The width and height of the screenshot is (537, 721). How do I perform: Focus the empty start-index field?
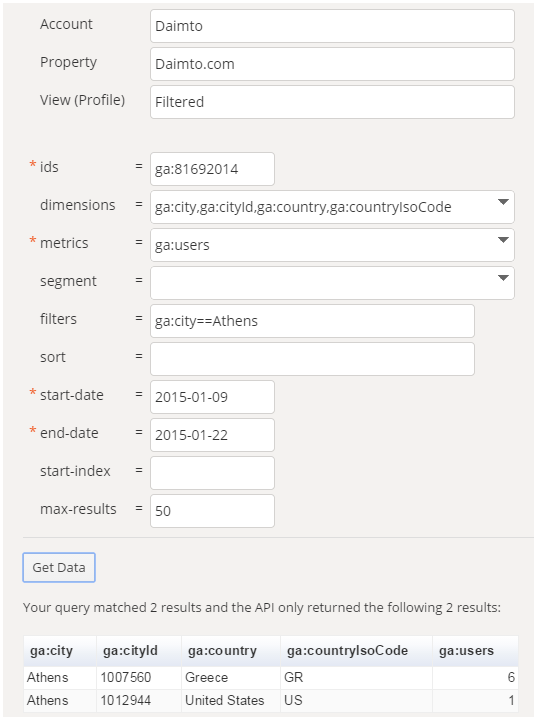(212, 473)
